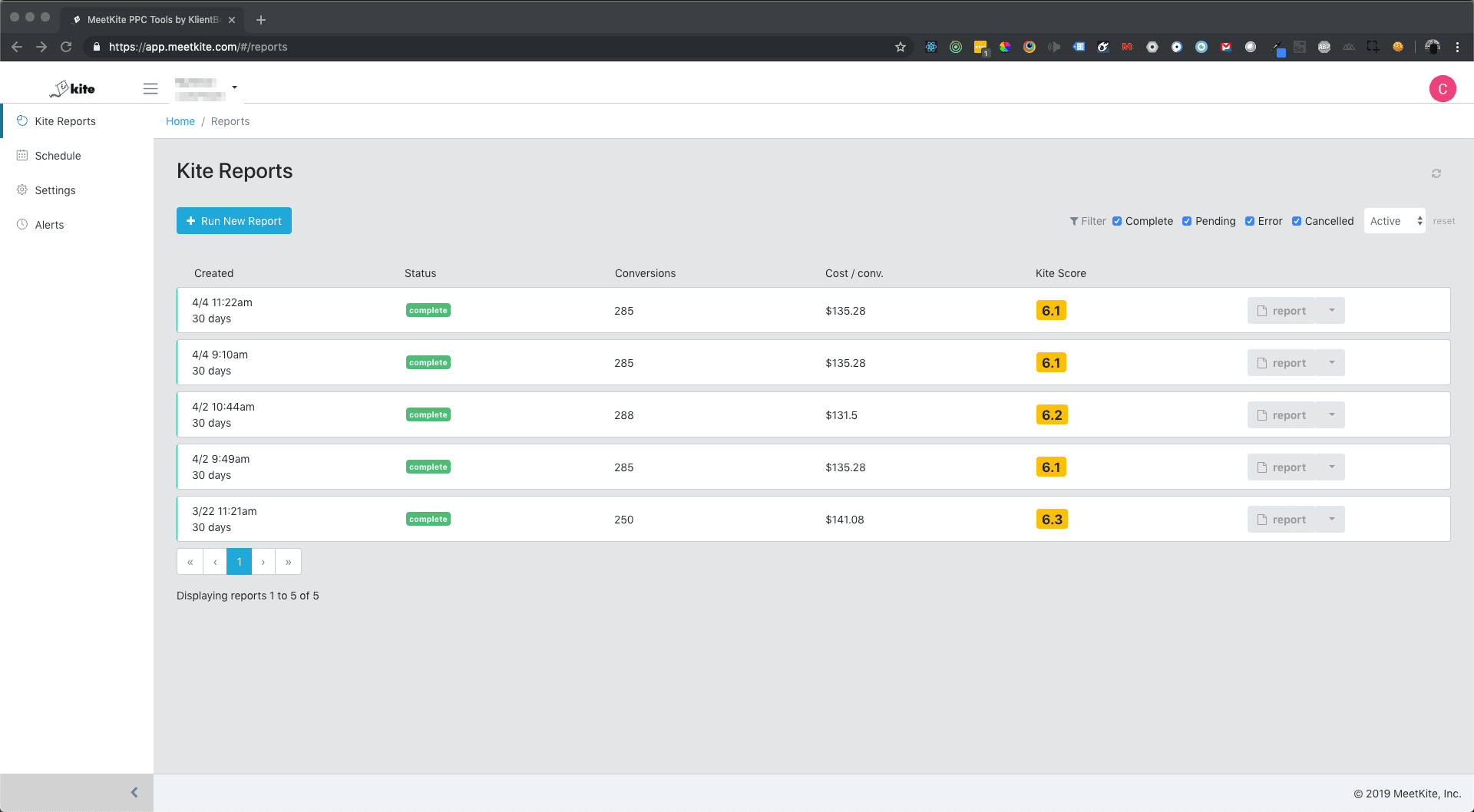
Task: Click the kite logo
Action: (73, 89)
